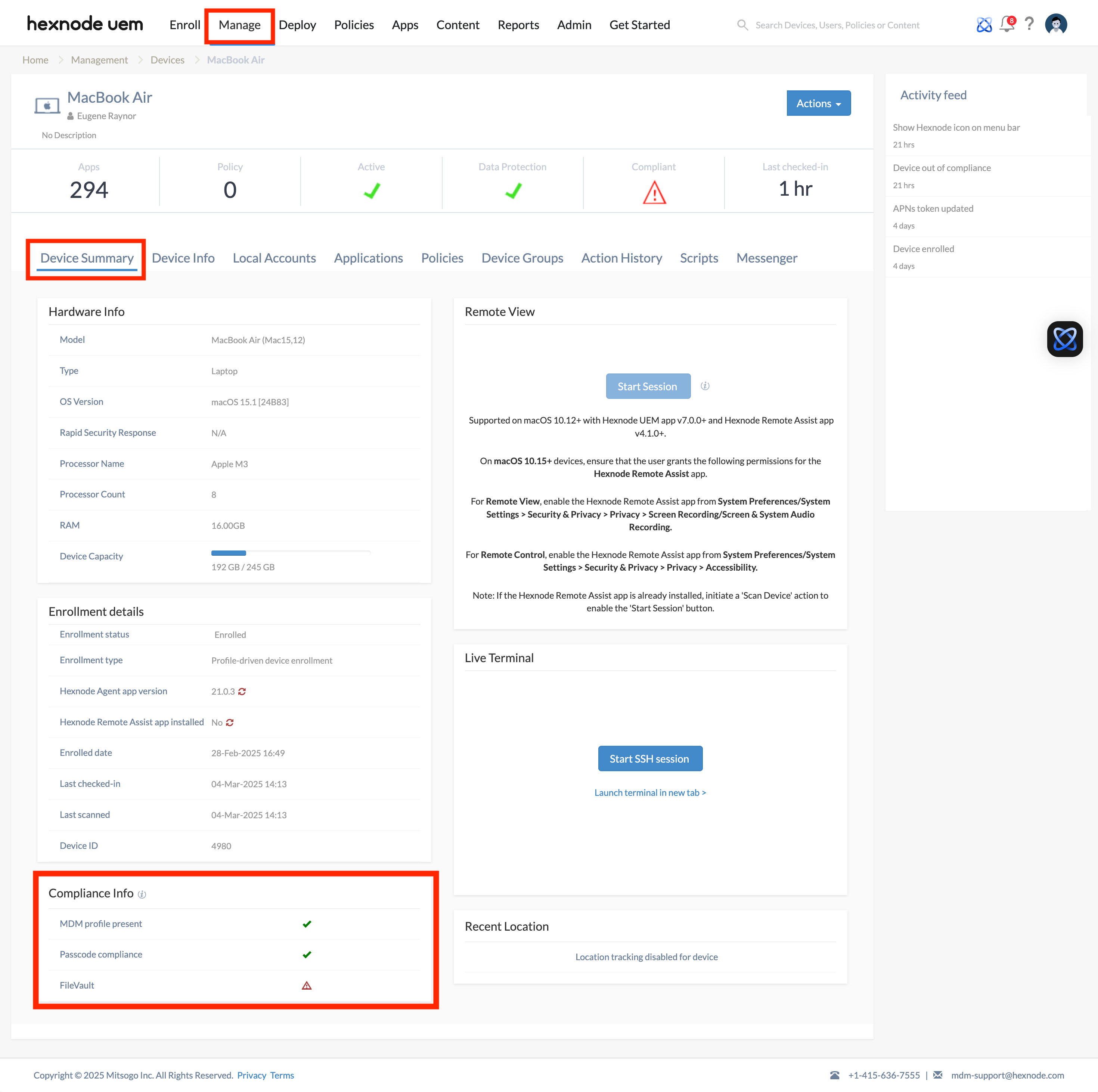Switch to the Scripts tab
This screenshot has height=1092, width=1098.
pyautogui.click(x=699, y=258)
